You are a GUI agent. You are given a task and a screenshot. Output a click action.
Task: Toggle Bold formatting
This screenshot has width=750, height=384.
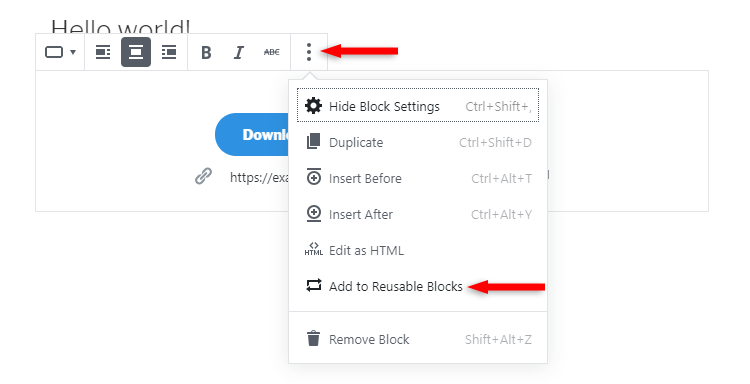click(206, 52)
